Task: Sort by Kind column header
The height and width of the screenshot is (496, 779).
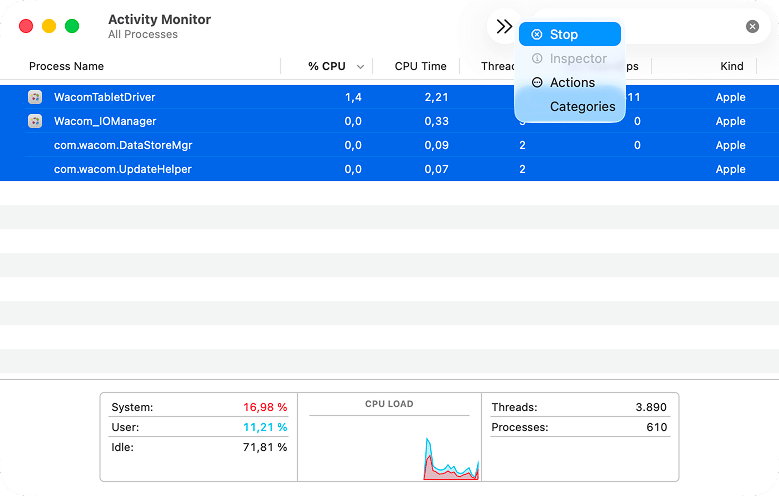Action: tap(732, 66)
